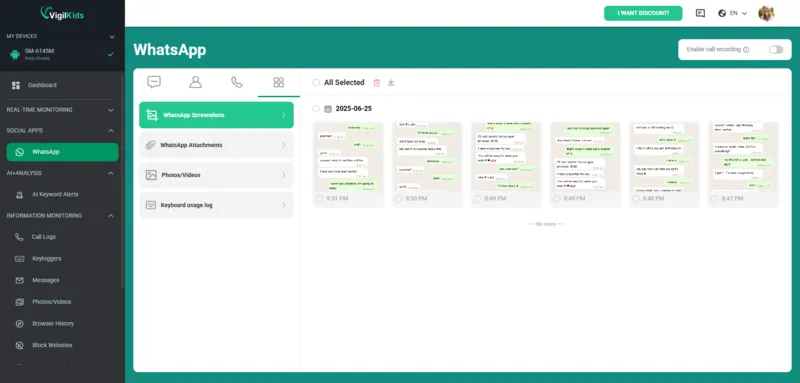
Task: Expand WhatsApp Attachments chevron arrow
Action: [x=284, y=145]
